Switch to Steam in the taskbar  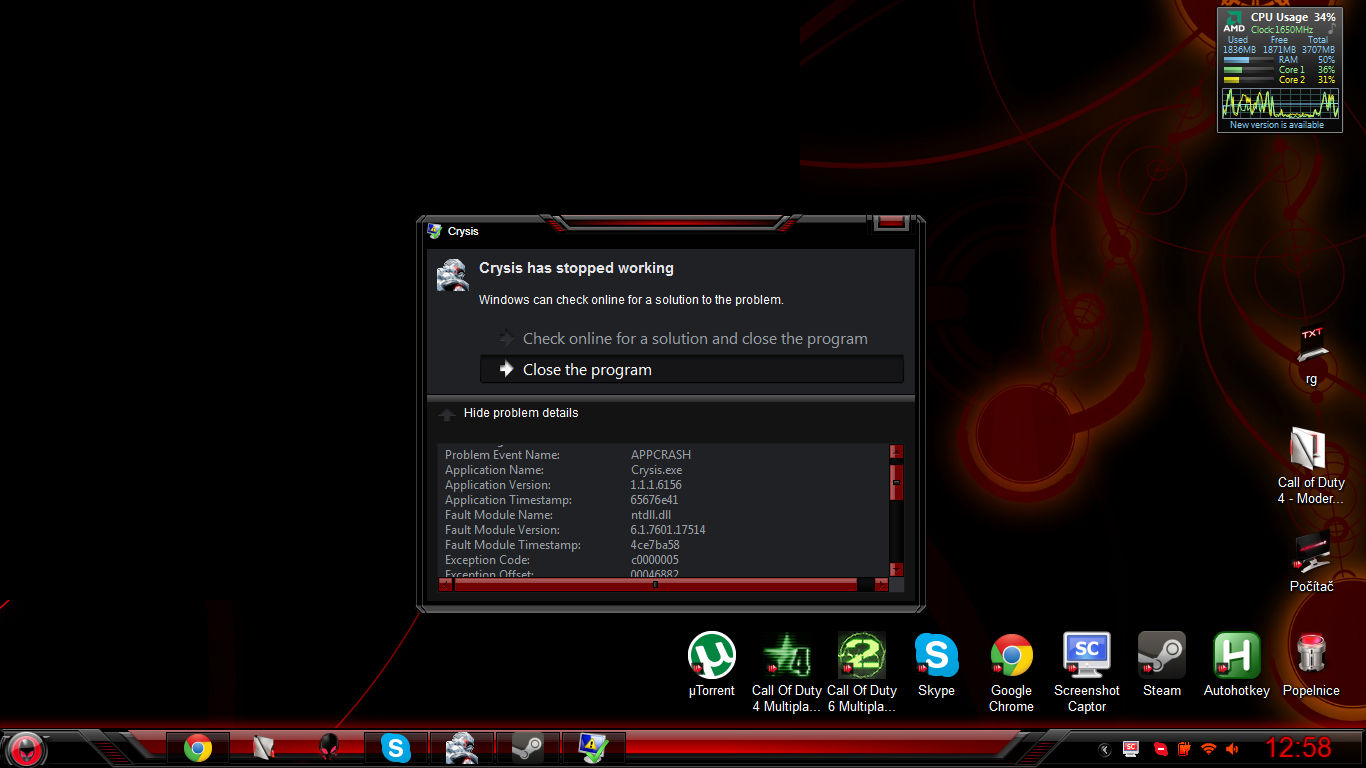(528, 748)
